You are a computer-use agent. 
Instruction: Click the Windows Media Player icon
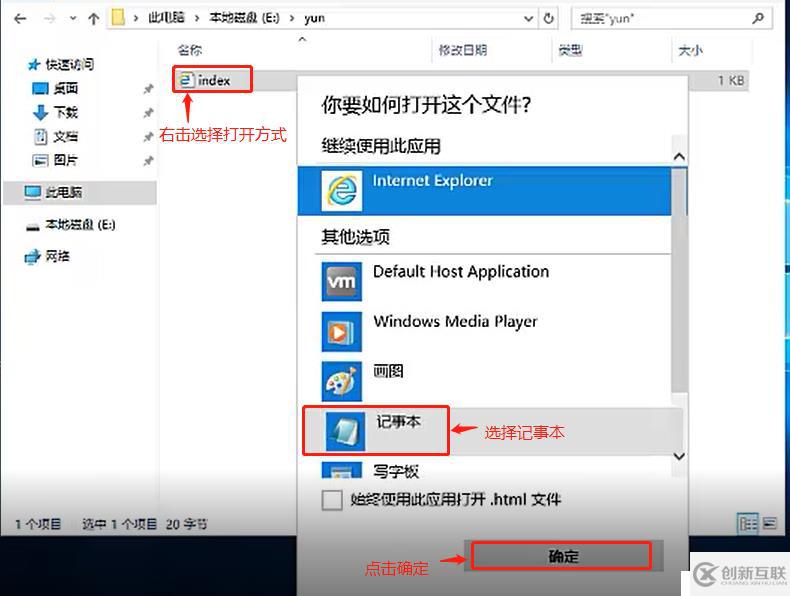click(x=342, y=332)
